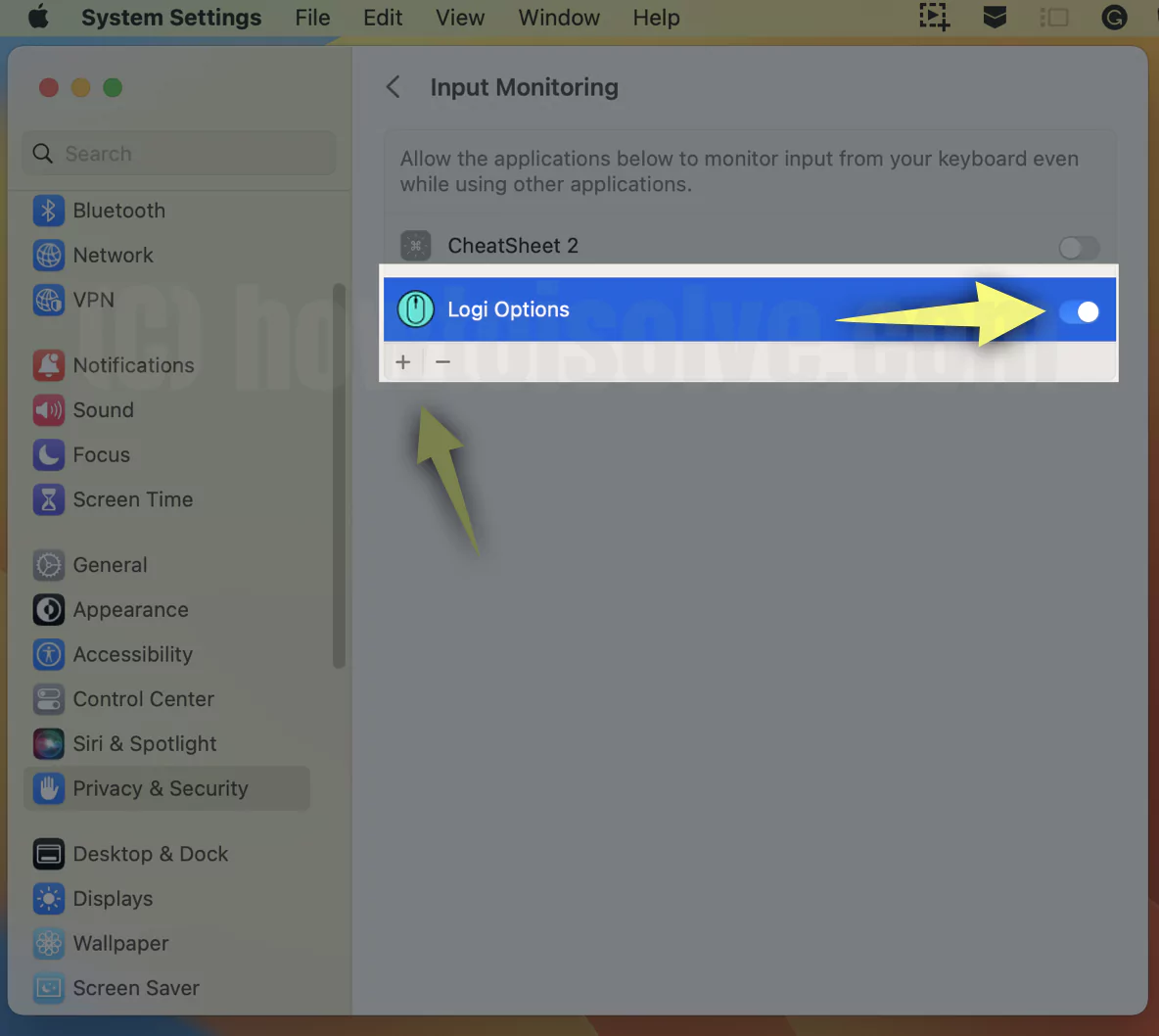Click the Control Center label in sidebar
1159x1036 pixels.
tap(143, 699)
